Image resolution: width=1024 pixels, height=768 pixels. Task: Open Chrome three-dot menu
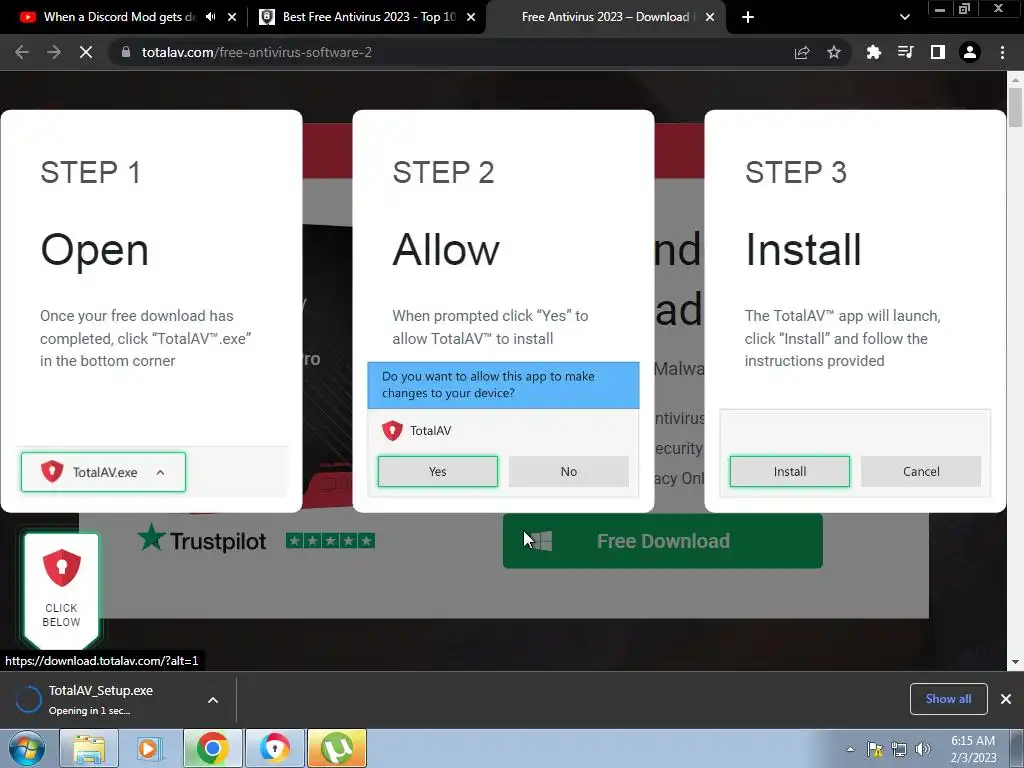coord(1002,52)
